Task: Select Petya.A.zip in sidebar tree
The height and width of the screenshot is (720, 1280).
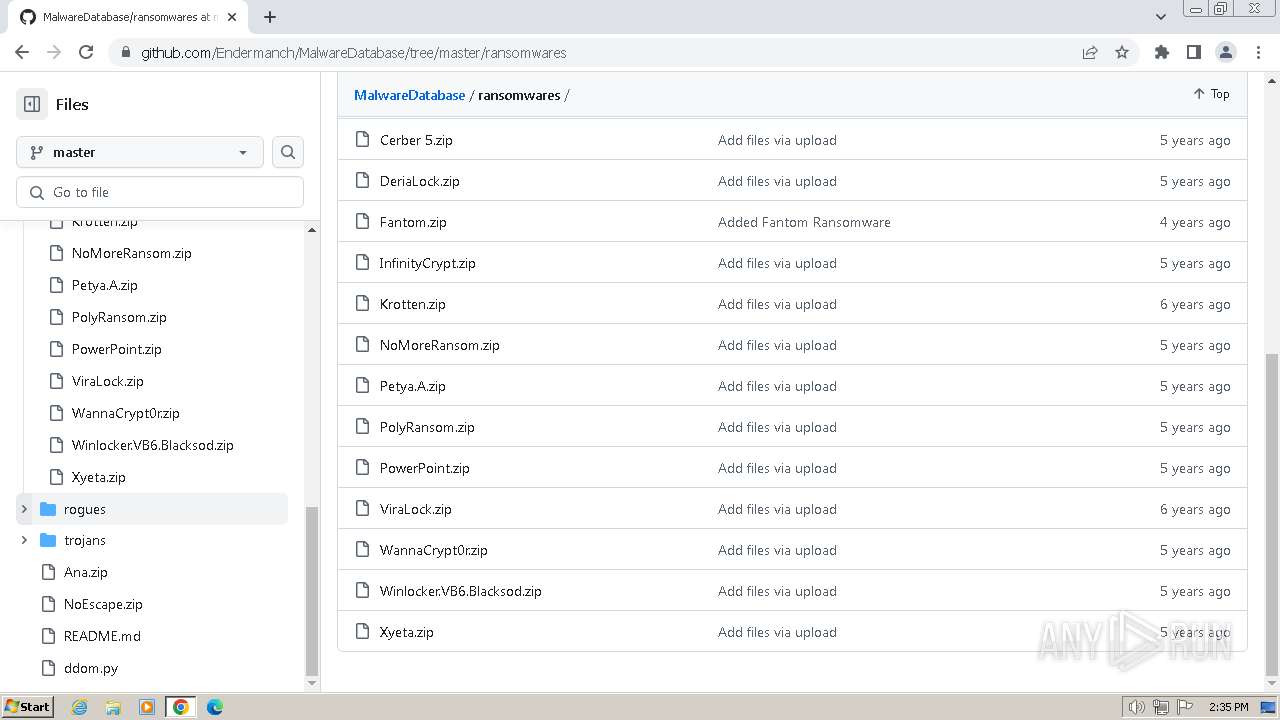Action: point(105,285)
